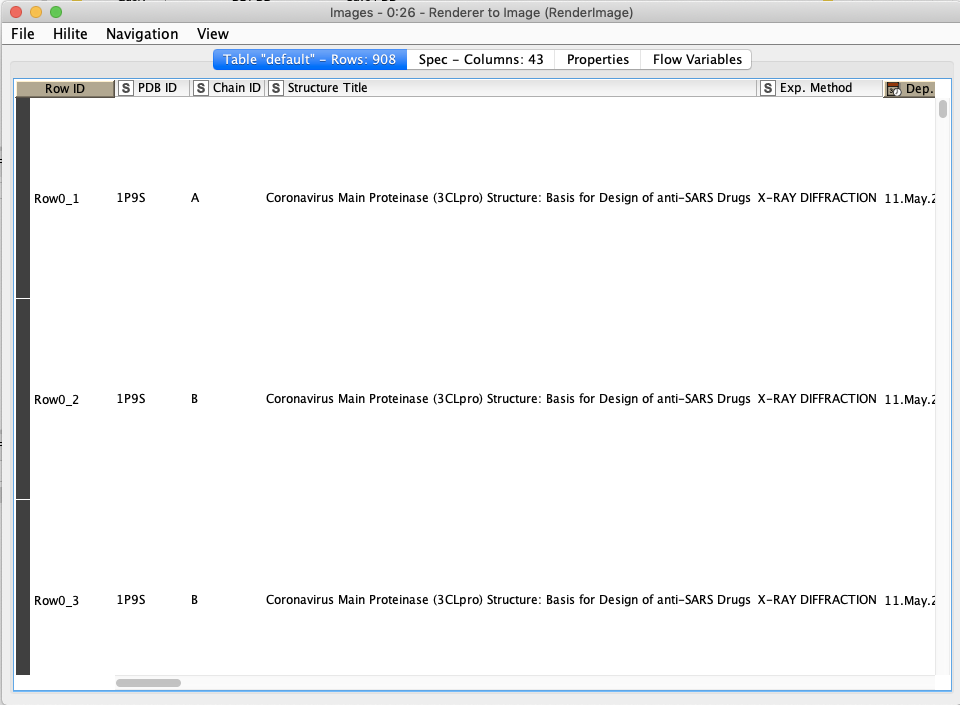Viewport: 960px width, 705px height.
Task: Click X-RAY DIFFRACTION cell in Row0_3
Action: pos(817,600)
